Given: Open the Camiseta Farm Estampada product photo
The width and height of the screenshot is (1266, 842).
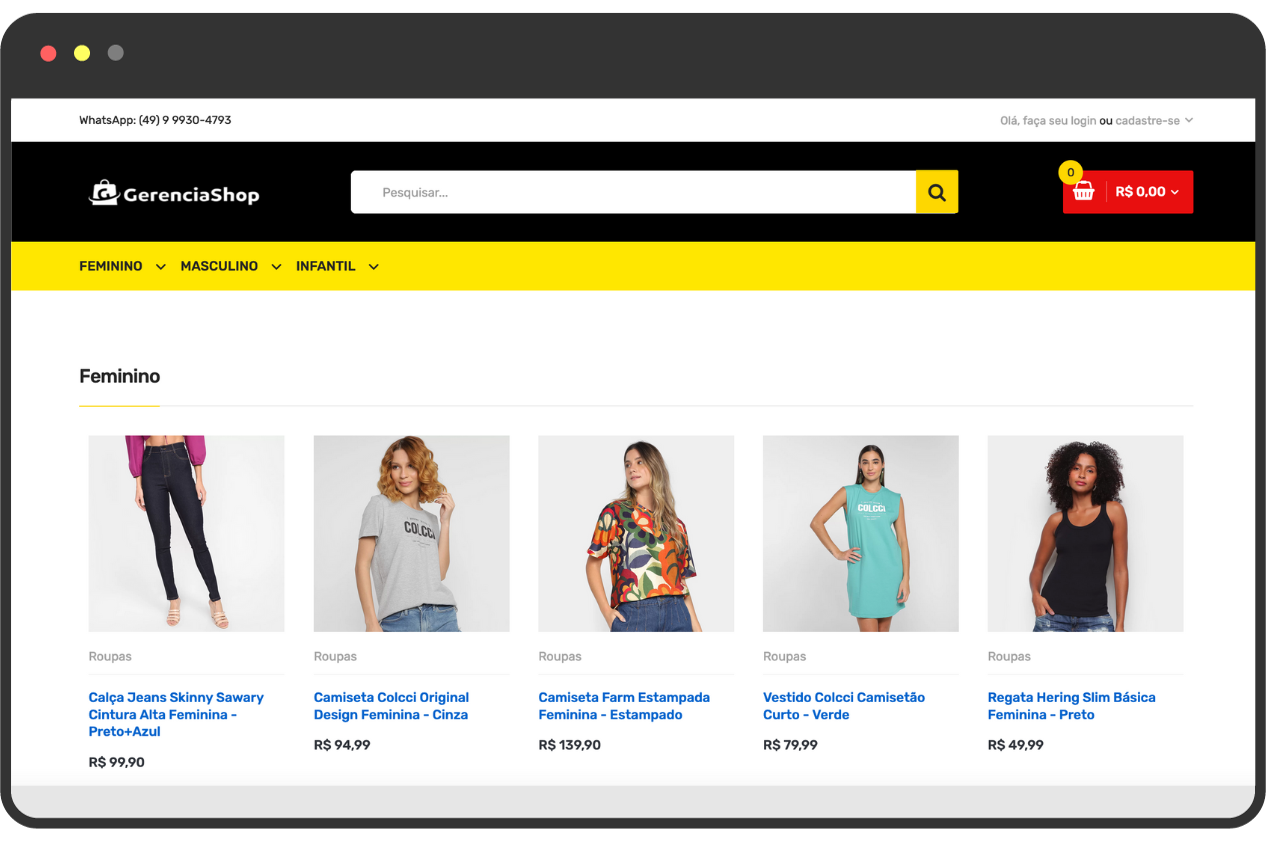Looking at the screenshot, I should coord(636,533).
